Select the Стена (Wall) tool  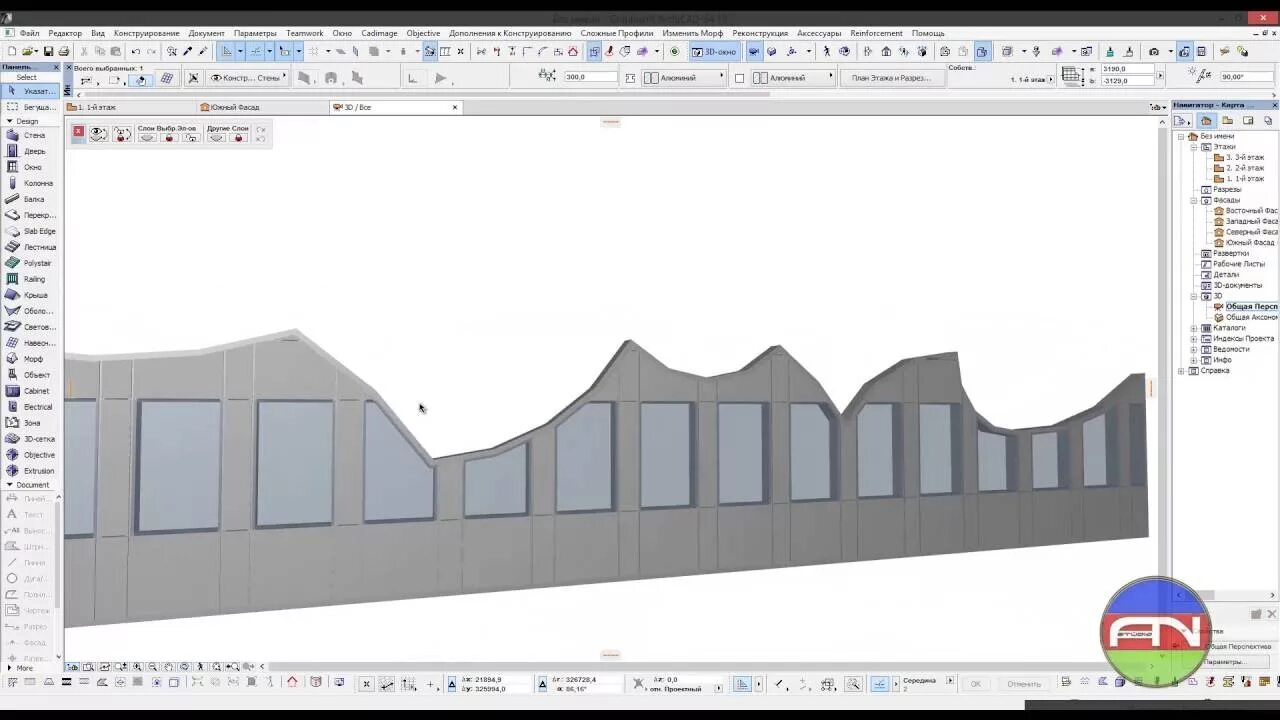(x=30, y=135)
